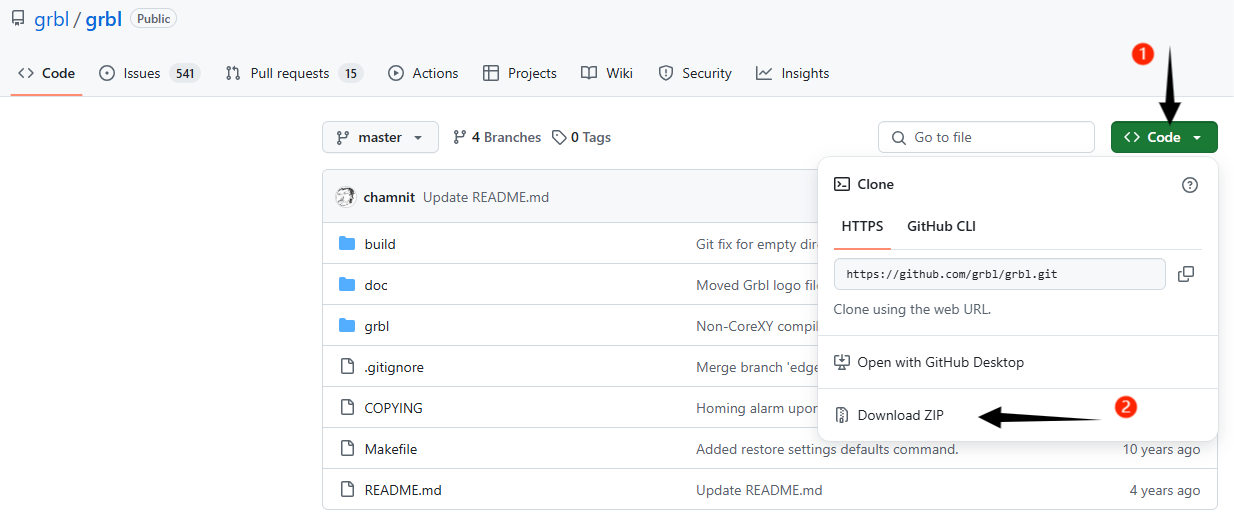
Task: Open the Issues tab
Action: pyautogui.click(x=149, y=73)
